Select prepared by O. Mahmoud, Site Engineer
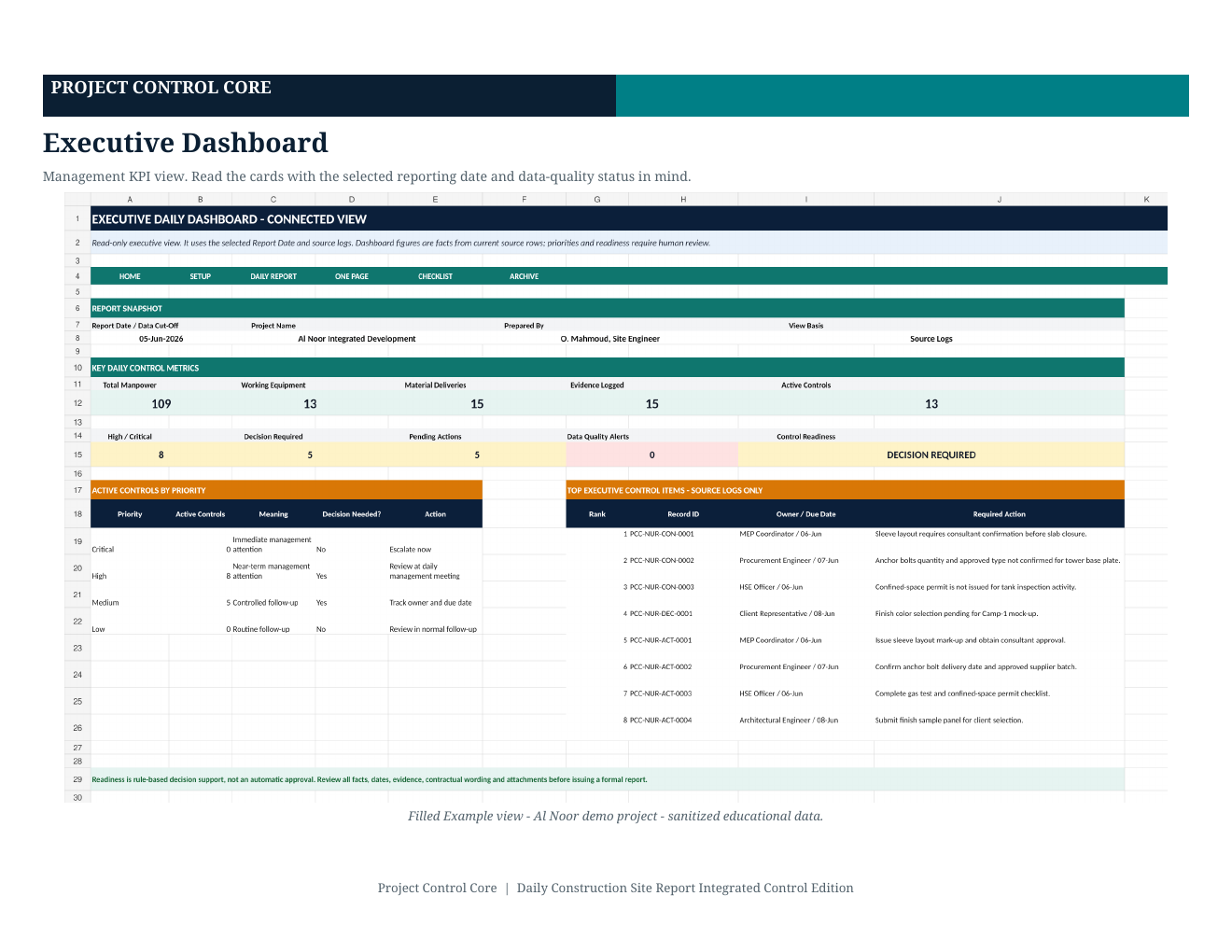This screenshot has width=1232, height=952. click(x=609, y=339)
